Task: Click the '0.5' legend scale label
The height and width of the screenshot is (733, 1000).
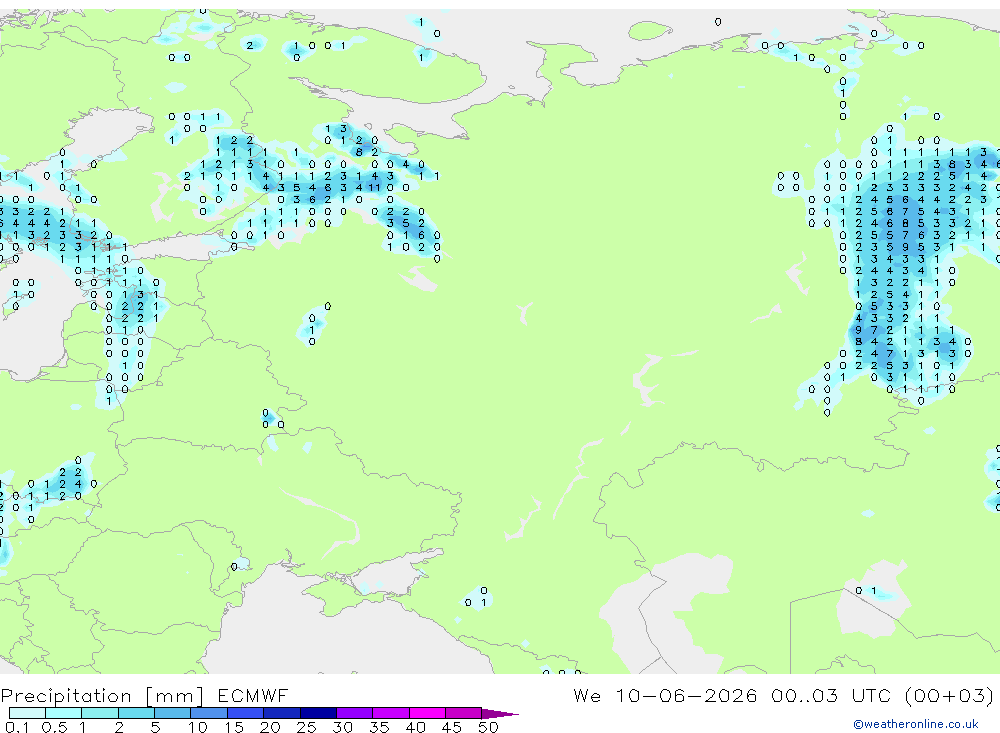Action: pyautogui.click(x=54, y=727)
